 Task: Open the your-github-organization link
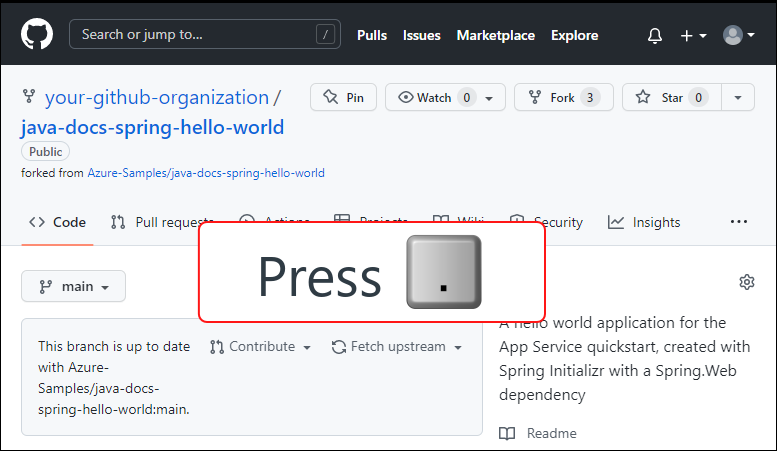[157, 97]
